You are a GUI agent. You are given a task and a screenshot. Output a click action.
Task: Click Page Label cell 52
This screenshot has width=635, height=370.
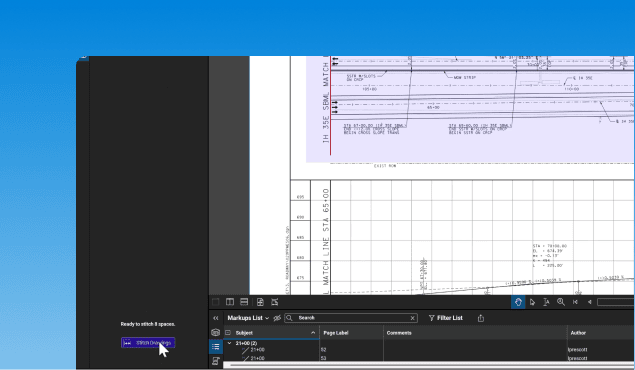pyautogui.click(x=323, y=350)
